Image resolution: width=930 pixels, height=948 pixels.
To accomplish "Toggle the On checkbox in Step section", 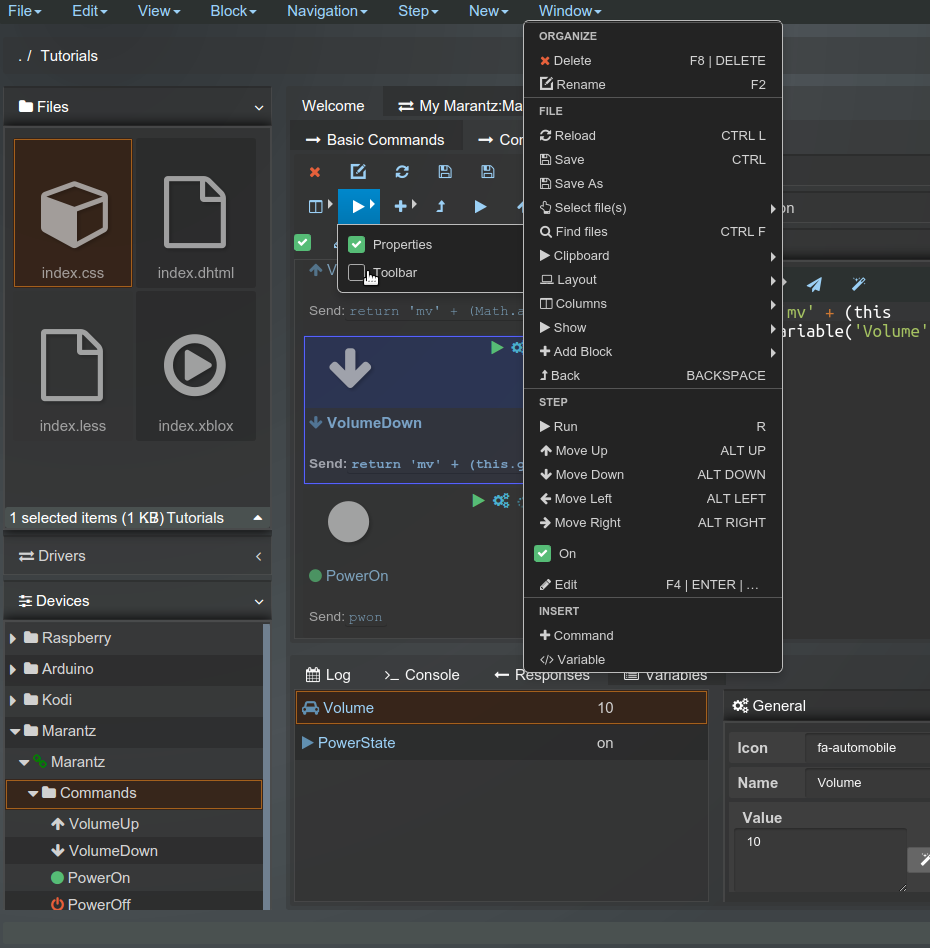I will 543,554.
